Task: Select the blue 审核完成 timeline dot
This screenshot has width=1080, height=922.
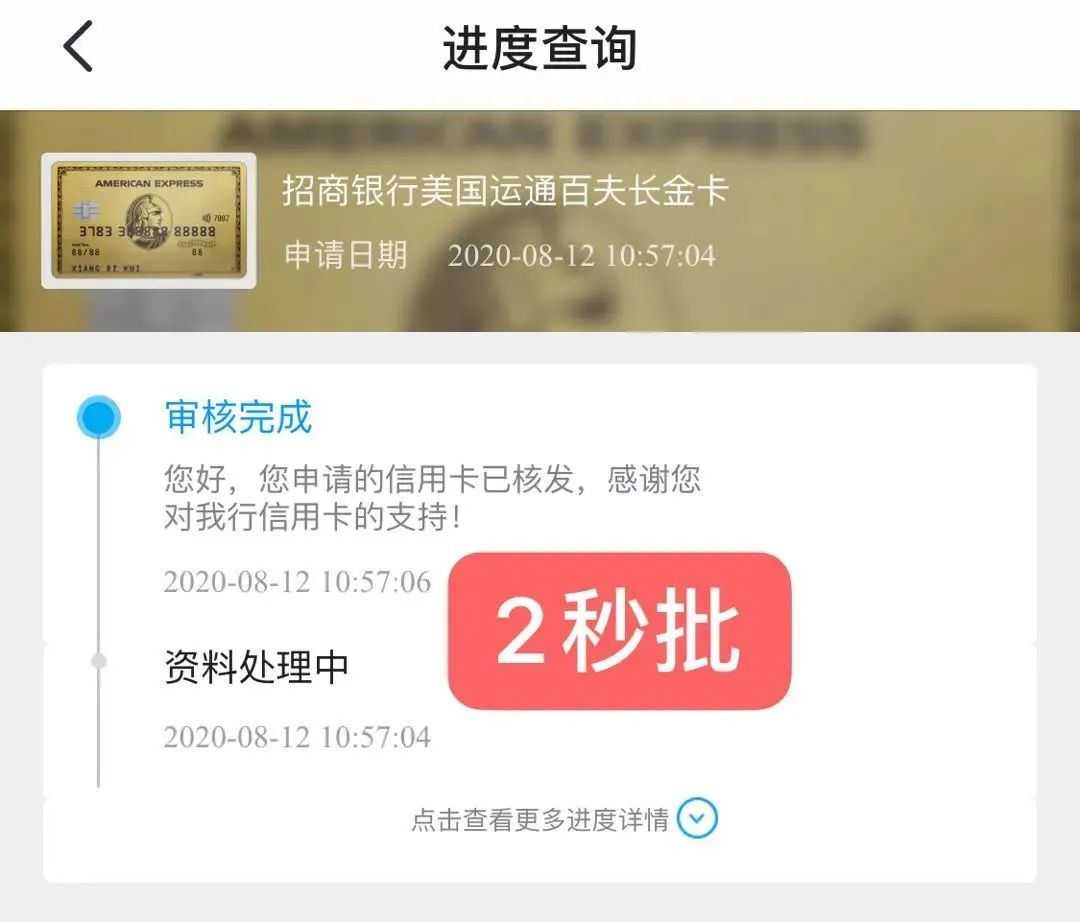Action: coord(98,417)
